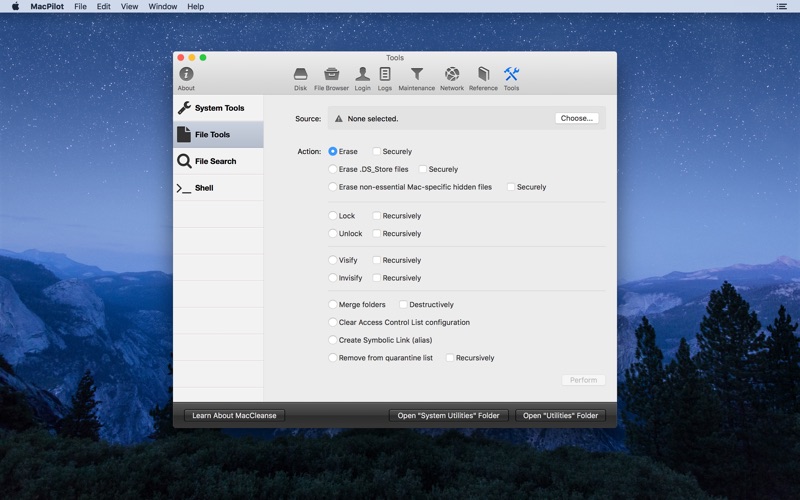
Task: Click the Choose... source button
Action: [x=577, y=118]
